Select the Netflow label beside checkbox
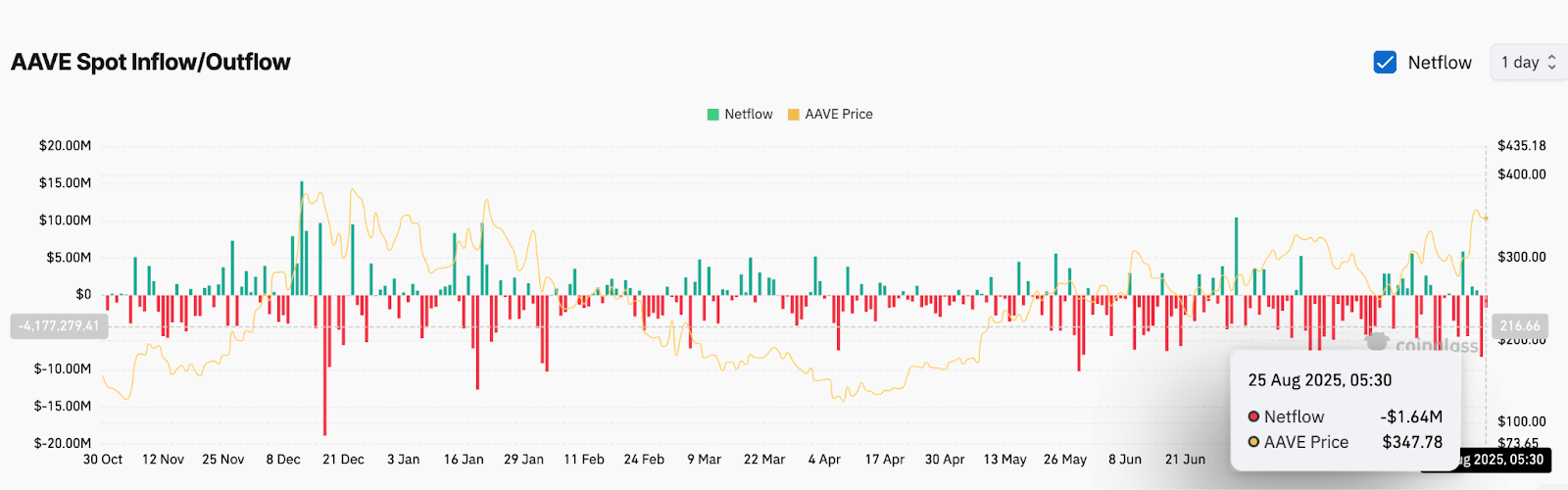The width and height of the screenshot is (1568, 490). (x=1440, y=63)
